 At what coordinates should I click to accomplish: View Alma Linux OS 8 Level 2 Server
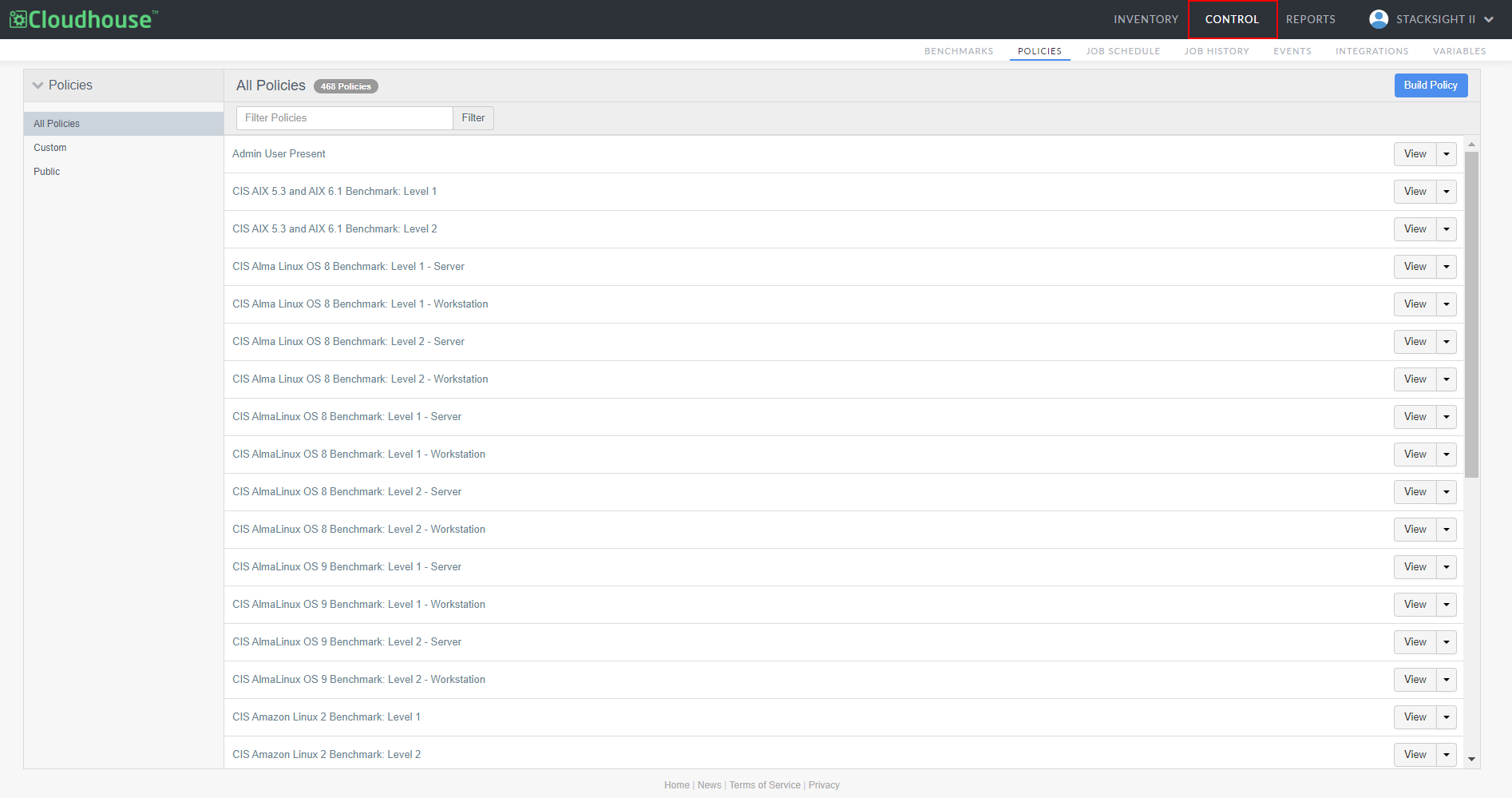pos(1415,342)
